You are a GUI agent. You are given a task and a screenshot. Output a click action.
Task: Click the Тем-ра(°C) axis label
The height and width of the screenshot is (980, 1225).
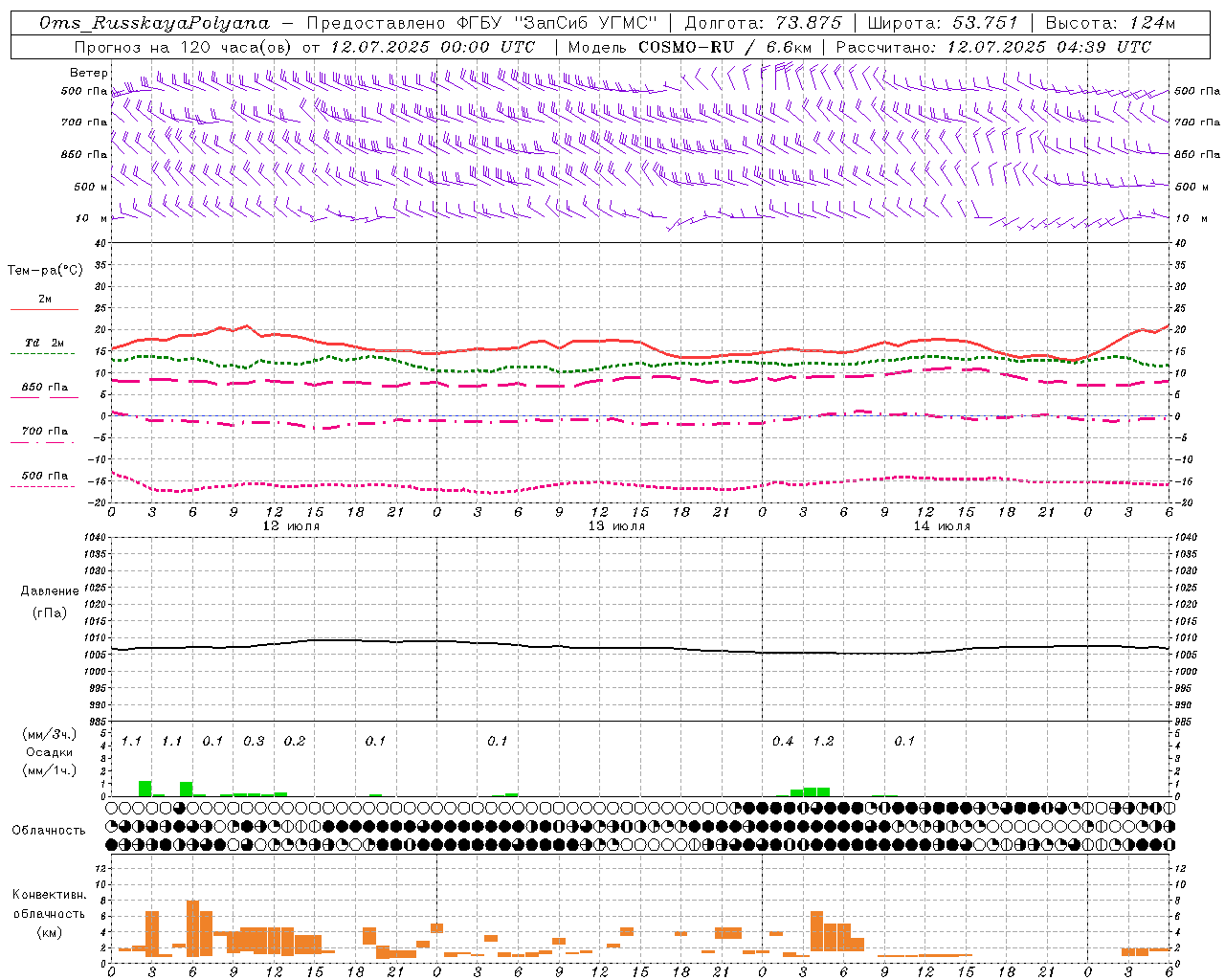coord(45,271)
